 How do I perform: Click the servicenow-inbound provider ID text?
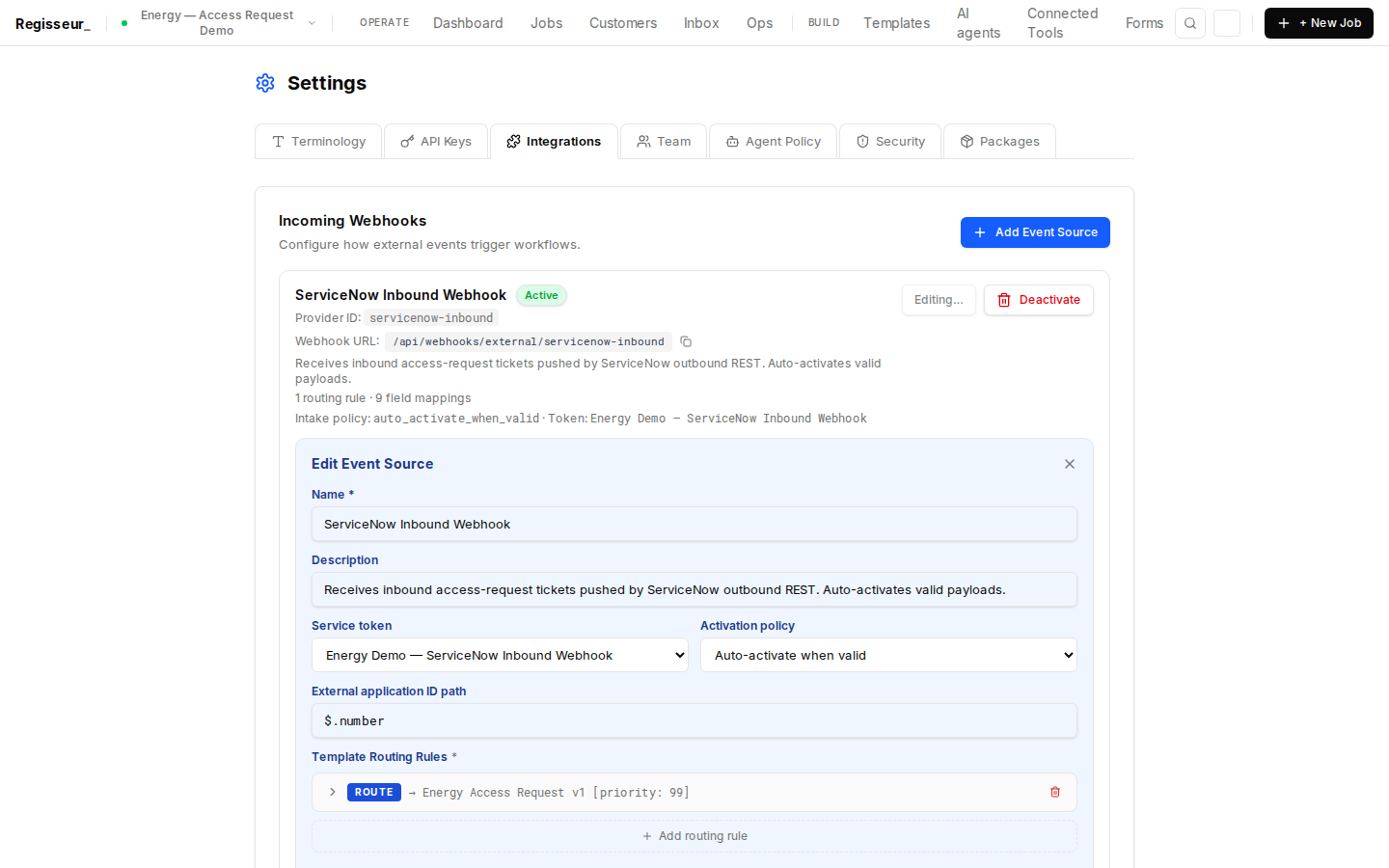coord(431,318)
